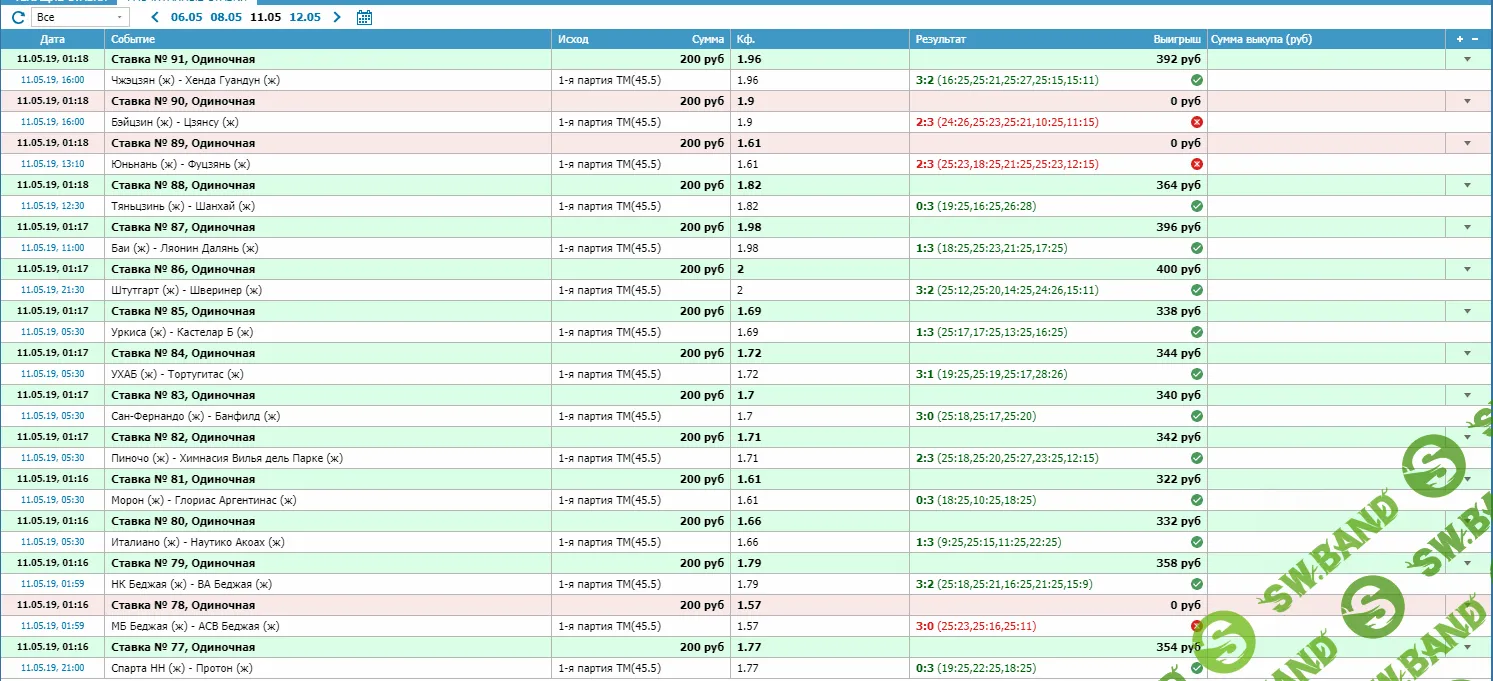Open the calendar date picker icon
The width and height of the screenshot is (1493, 681).
365,17
